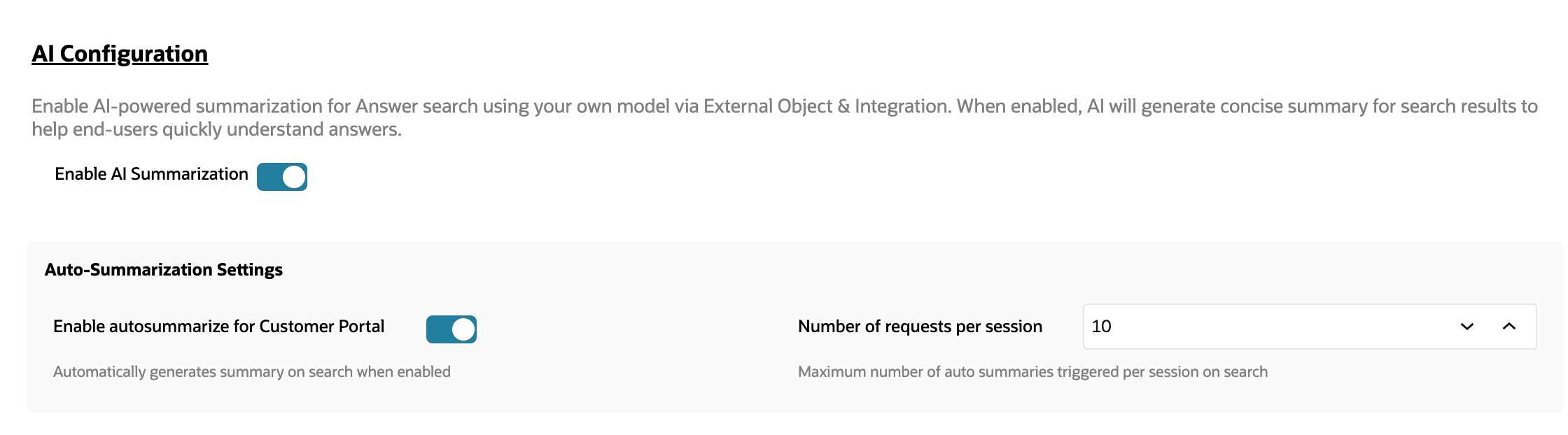
Task: Click "Automatically generates summary on search" helper text
Action: point(251,372)
